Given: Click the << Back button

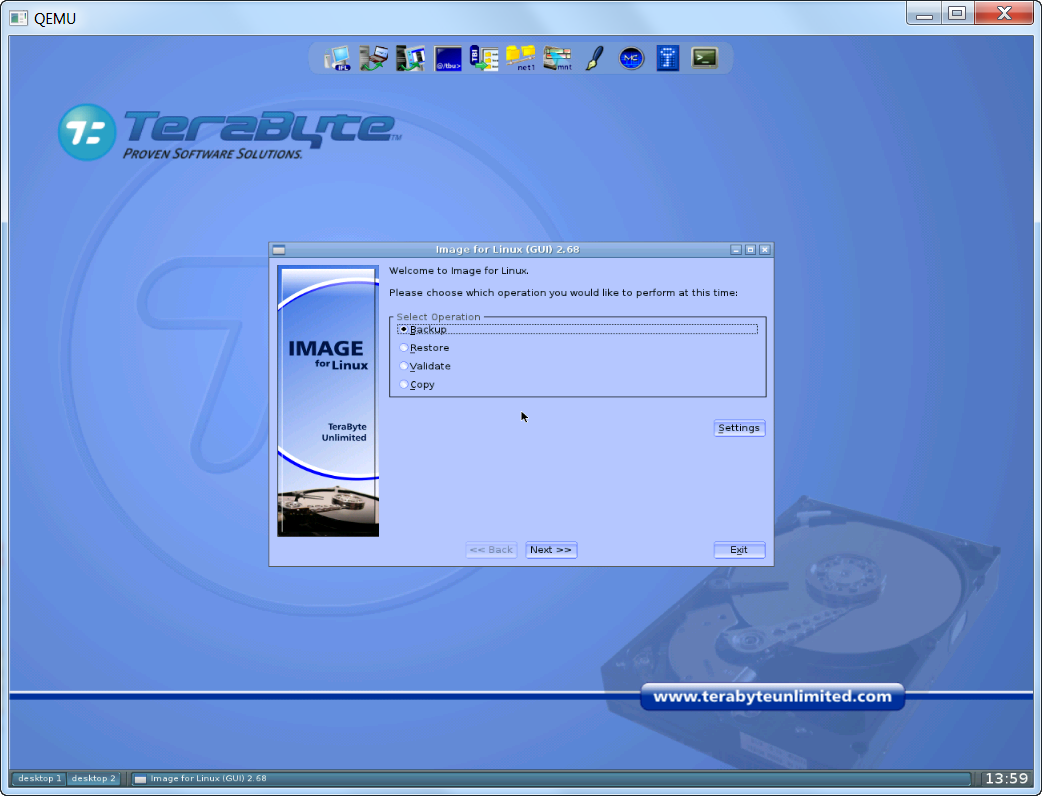Looking at the screenshot, I should (491, 550).
